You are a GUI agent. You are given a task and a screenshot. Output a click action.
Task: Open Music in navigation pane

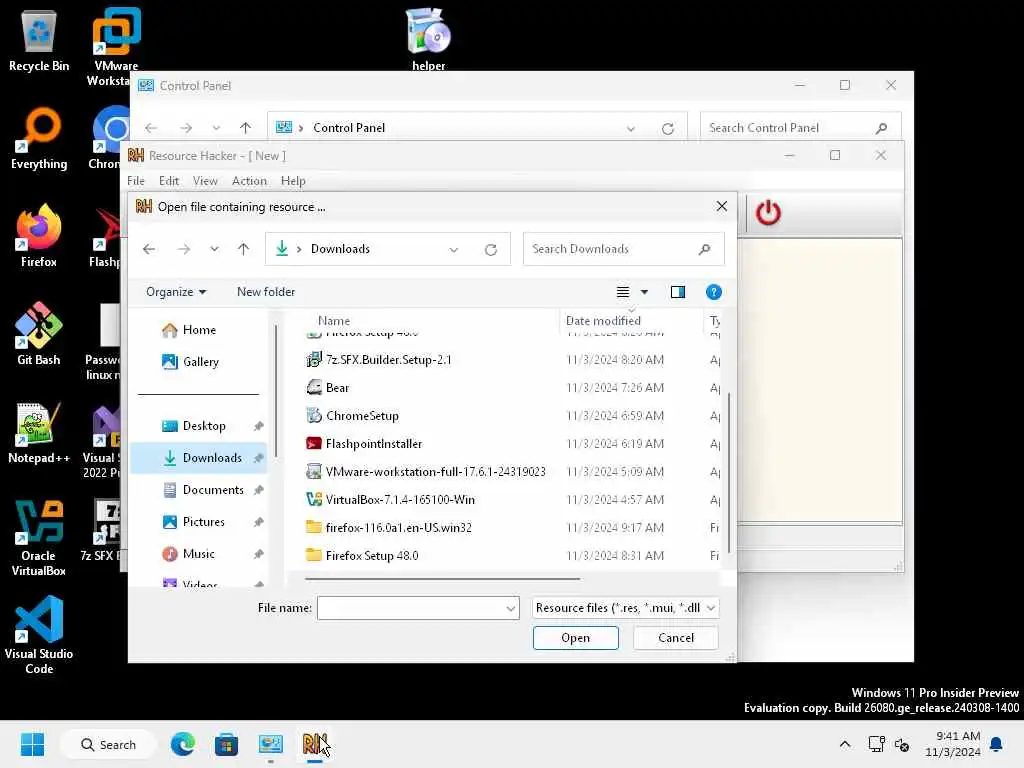point(188,554)
